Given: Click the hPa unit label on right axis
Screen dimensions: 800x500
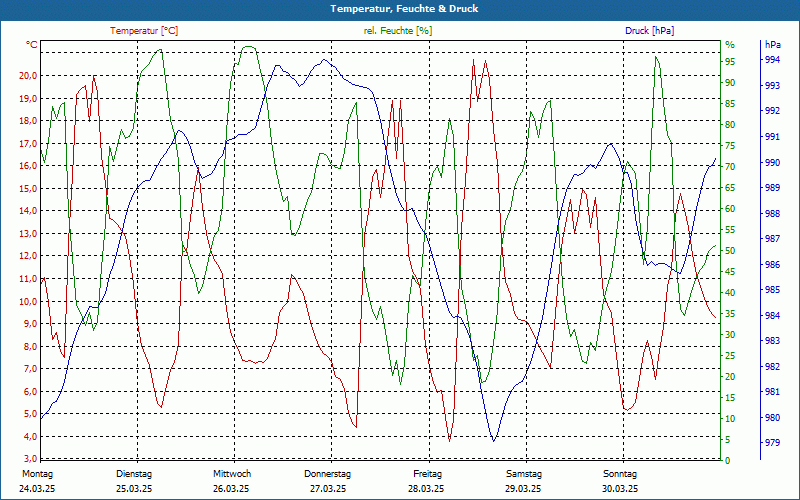Looking at the screenshot, I should 773,45.
